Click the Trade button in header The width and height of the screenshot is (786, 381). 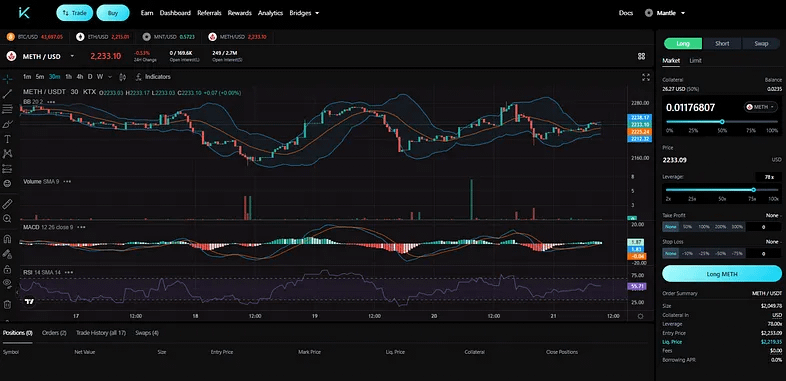(x=75, y=13)
